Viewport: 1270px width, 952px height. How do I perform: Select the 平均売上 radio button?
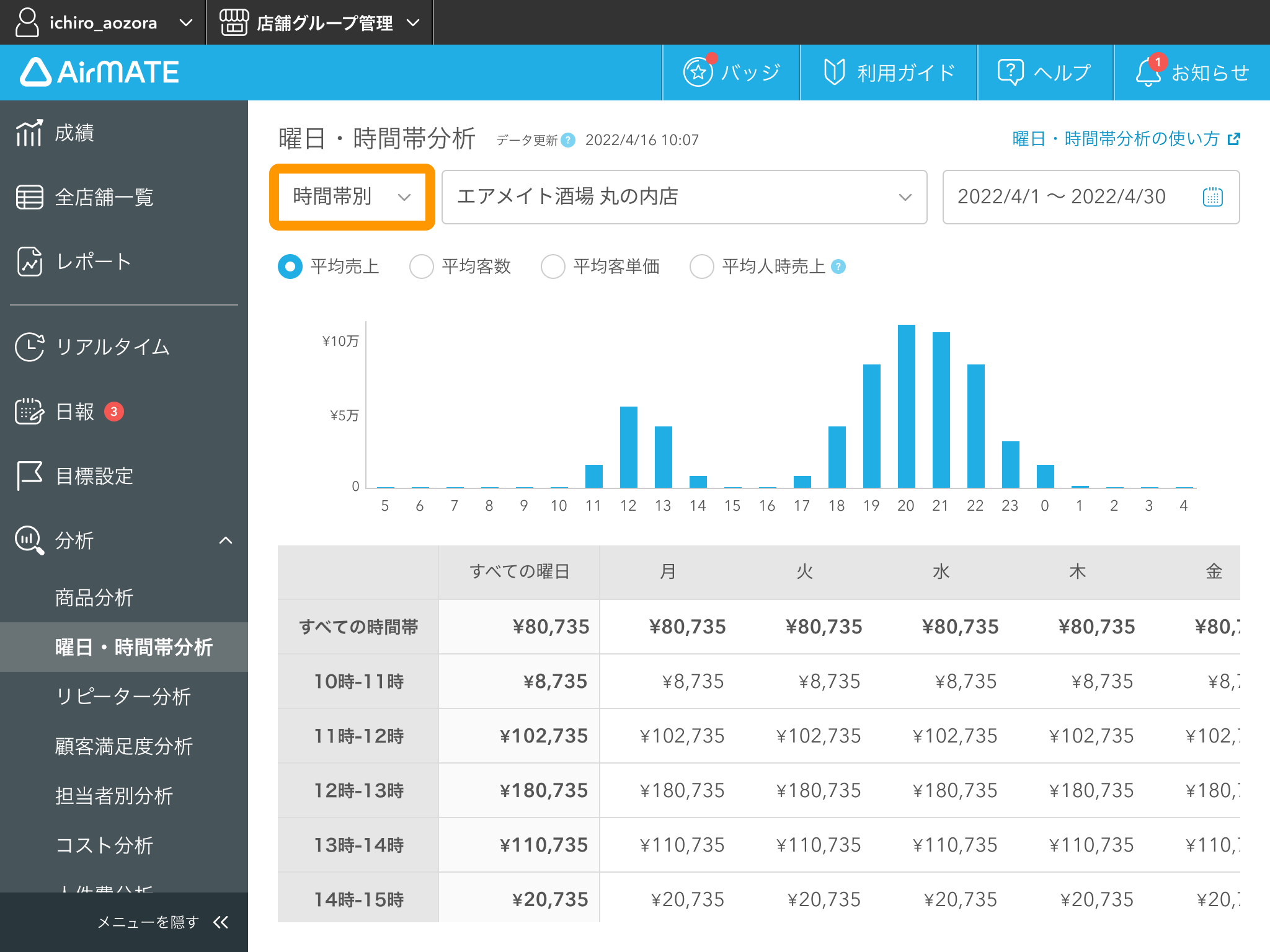pyautogui.click(x=290, y=267)
